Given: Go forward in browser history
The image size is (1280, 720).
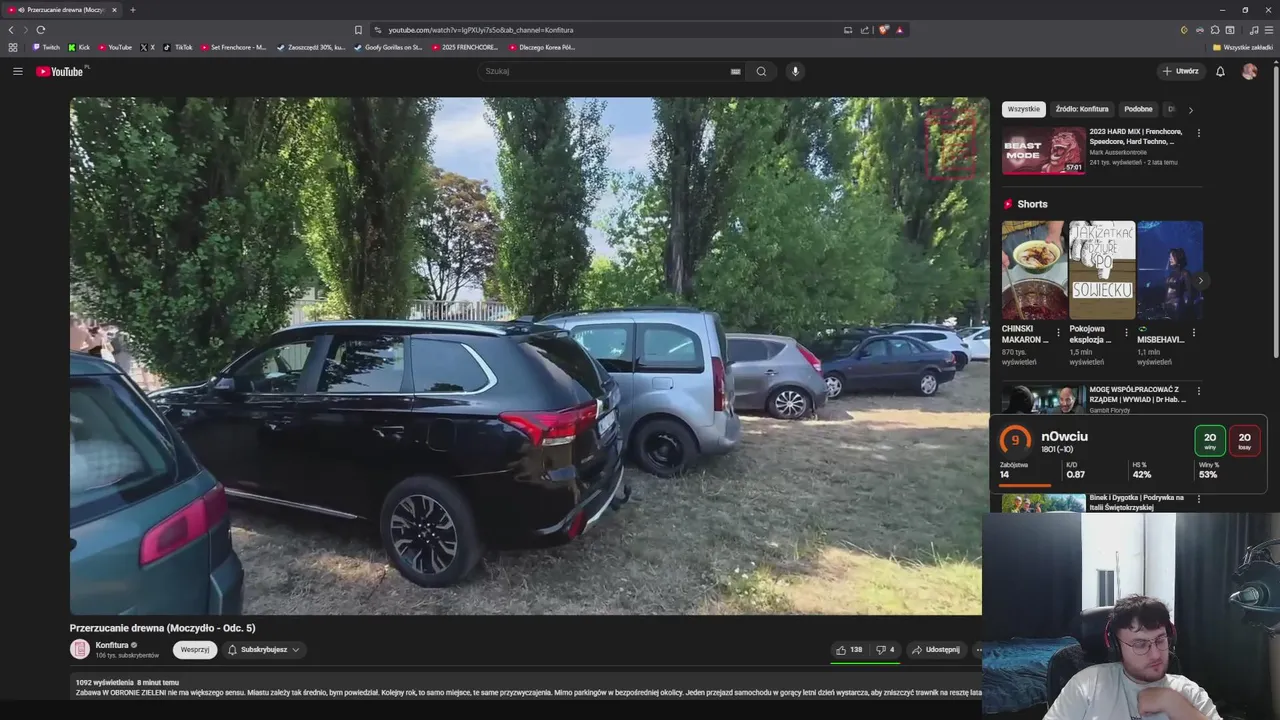Looking at the screenshot, I should (x=25, y=30).
